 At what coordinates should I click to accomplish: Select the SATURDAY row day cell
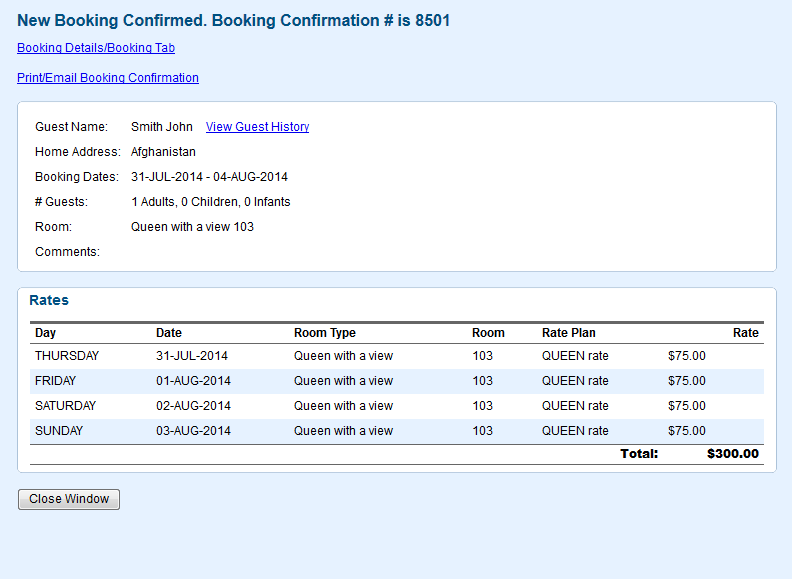65,406
